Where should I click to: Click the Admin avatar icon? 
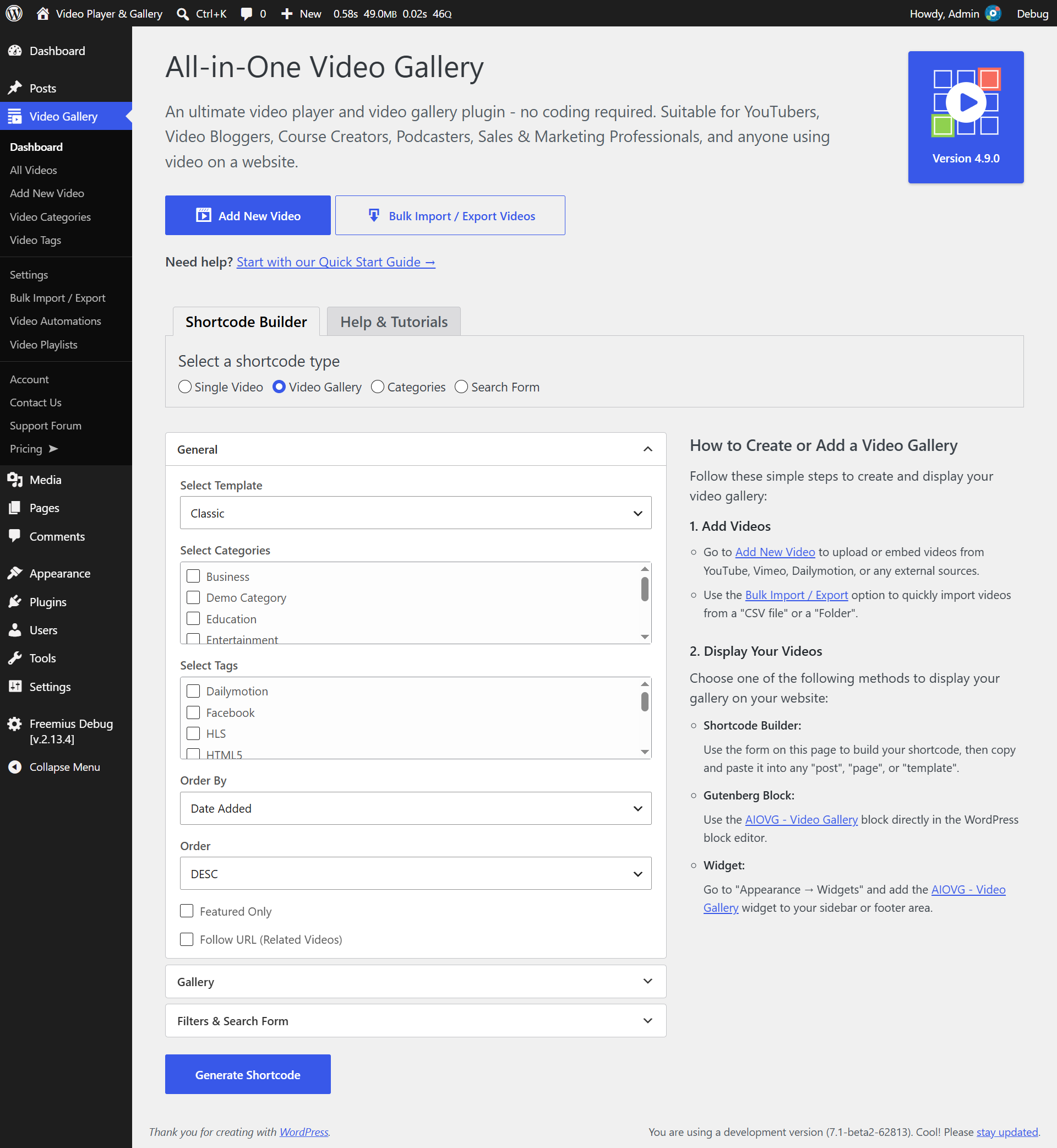pyautogui.click(x=994, y=13)
